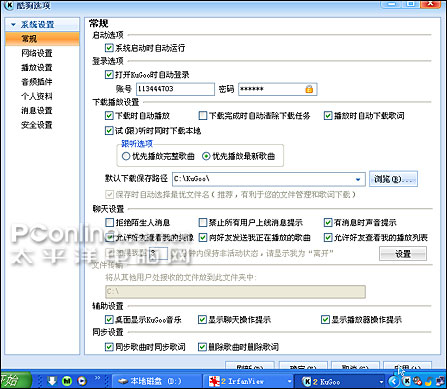Click the 设置 button in chat settings
Image resolution: width=447 pixels, height=389 pixels.
pos(403,254)
